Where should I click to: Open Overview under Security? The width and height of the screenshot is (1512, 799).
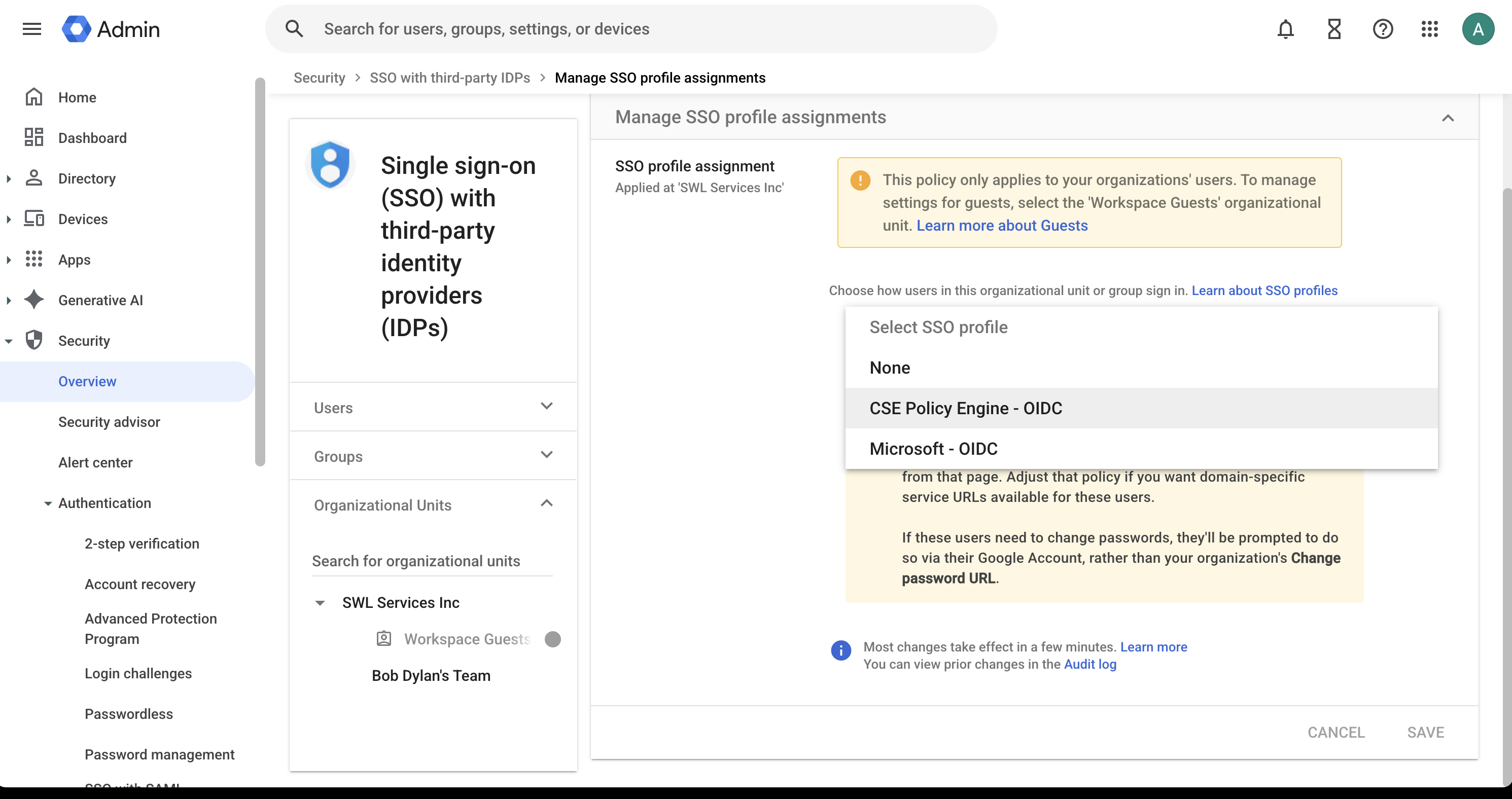pyautogui.click(x=127, y=381)
